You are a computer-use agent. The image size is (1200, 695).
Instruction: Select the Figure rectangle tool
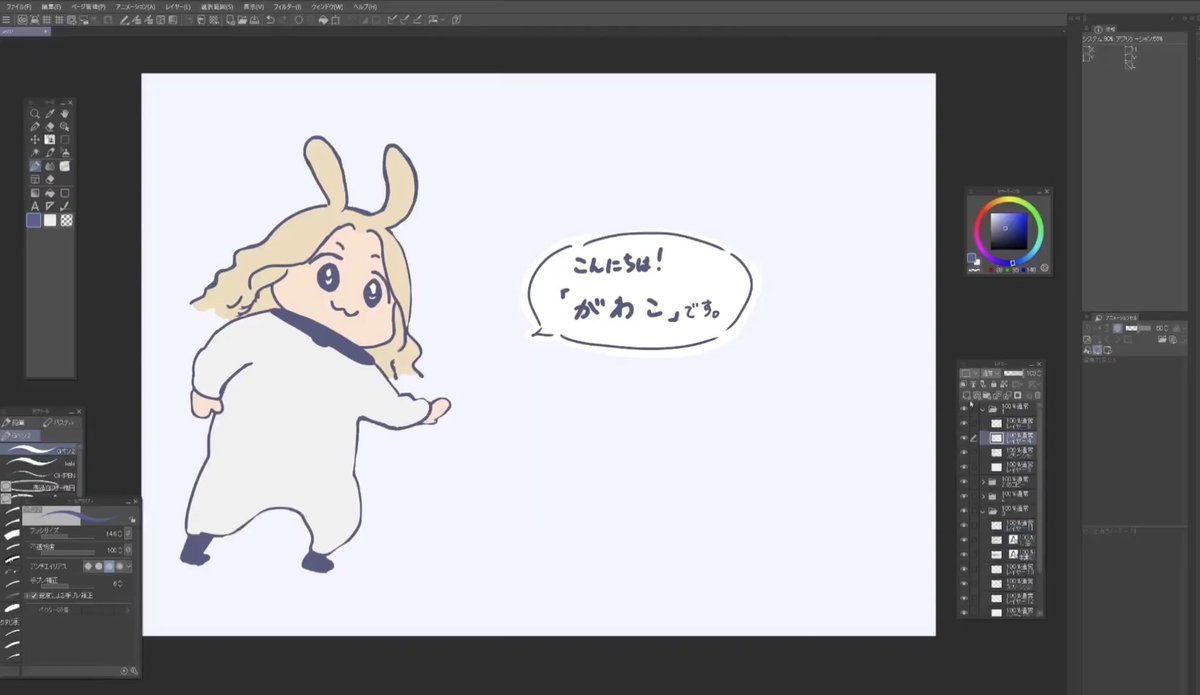tap(65, 193)
